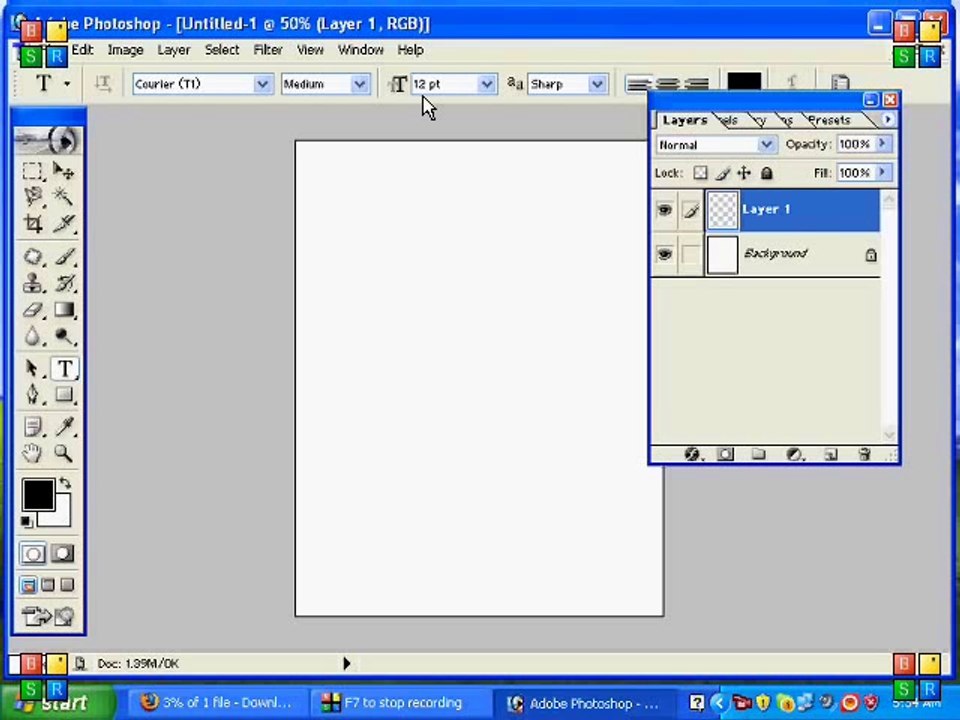Open the Fill slider arrow
Screen dimensions: 960x720
pos(882,172)
